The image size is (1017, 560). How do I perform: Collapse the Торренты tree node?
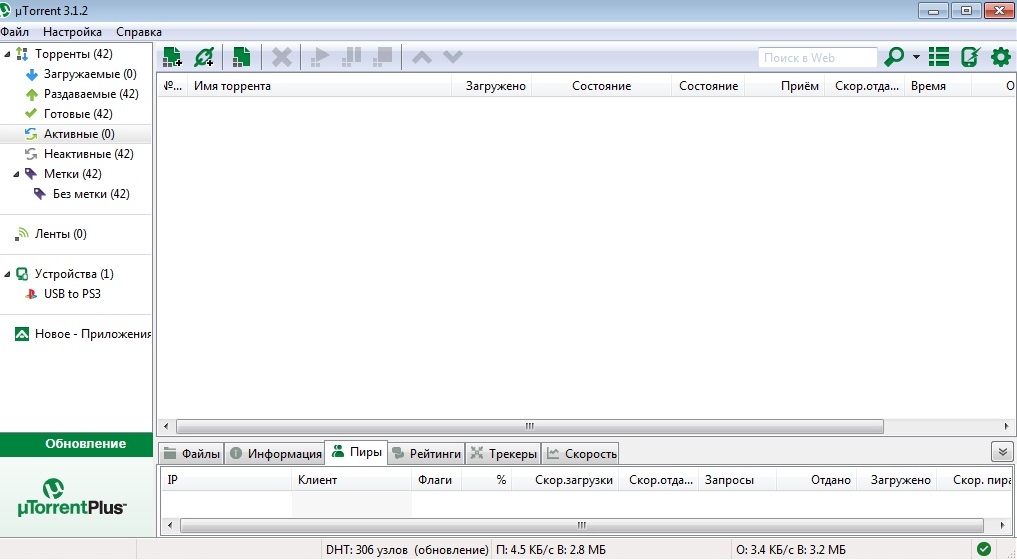[x=8, y=54]
